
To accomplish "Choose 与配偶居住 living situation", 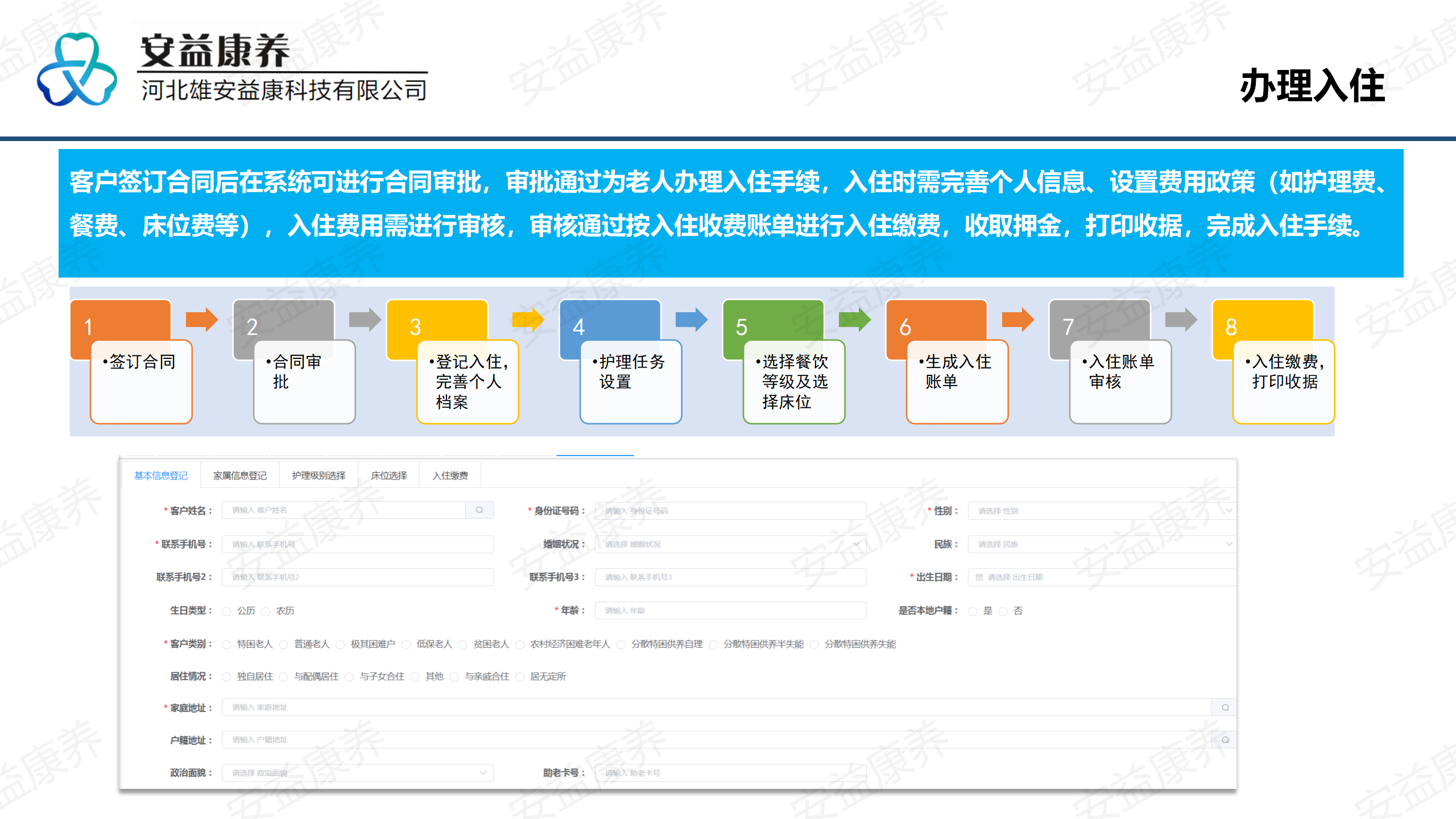I will coord(284,677).
